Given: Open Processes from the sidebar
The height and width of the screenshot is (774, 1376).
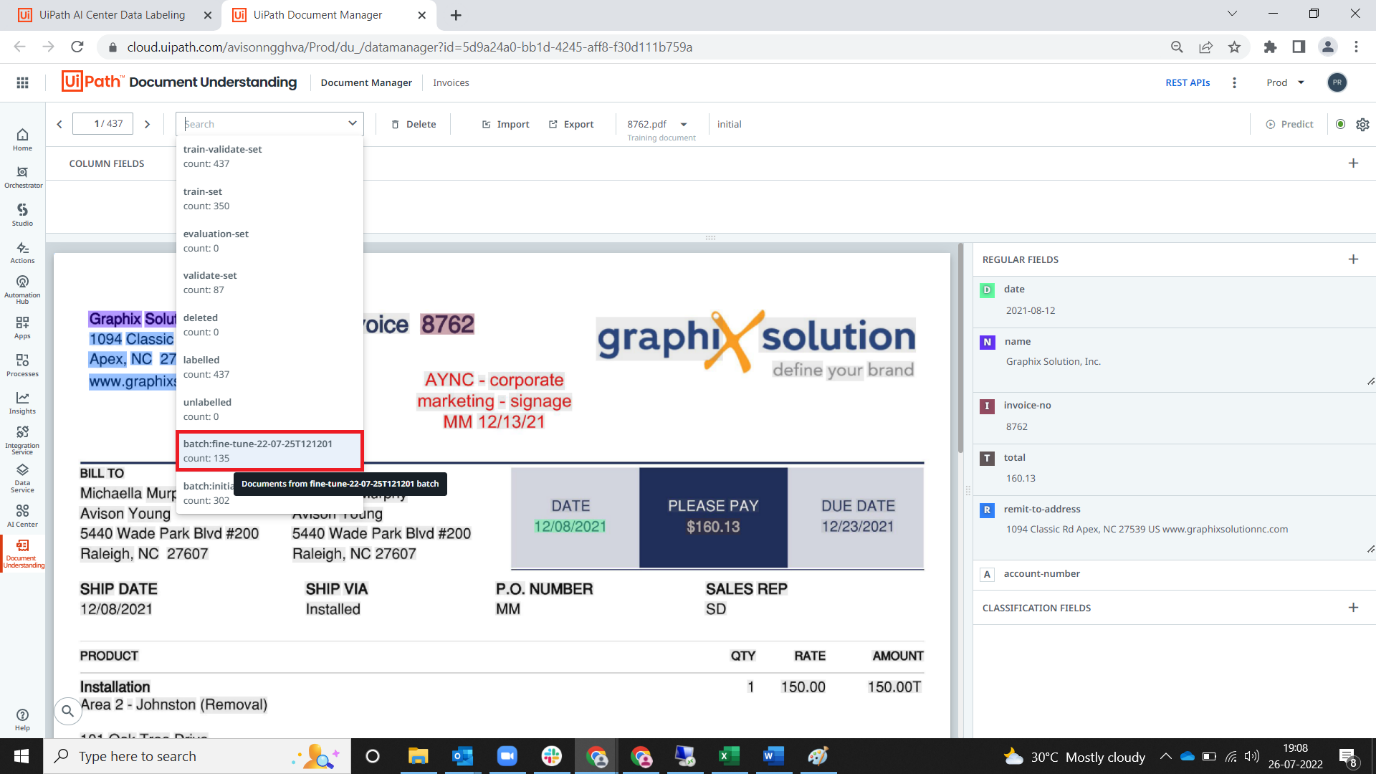Looking at the screenshot, I should click(22, 366).
